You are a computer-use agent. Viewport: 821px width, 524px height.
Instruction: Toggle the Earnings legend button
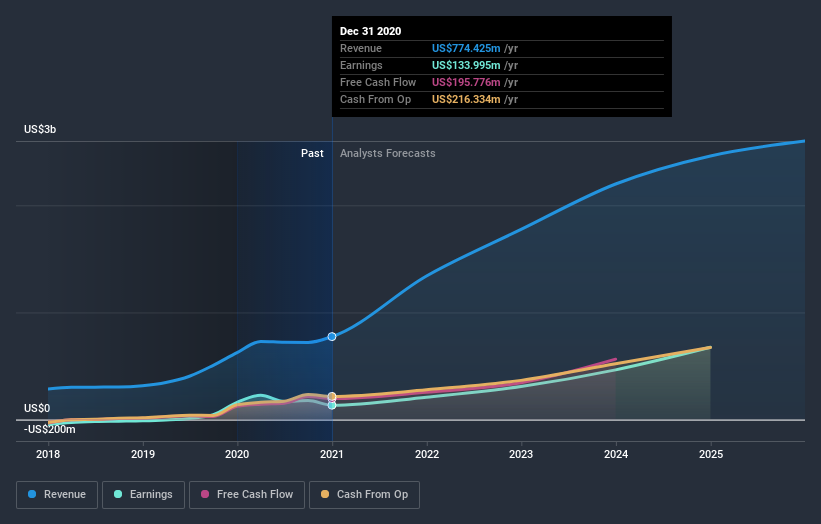[143, 495]
